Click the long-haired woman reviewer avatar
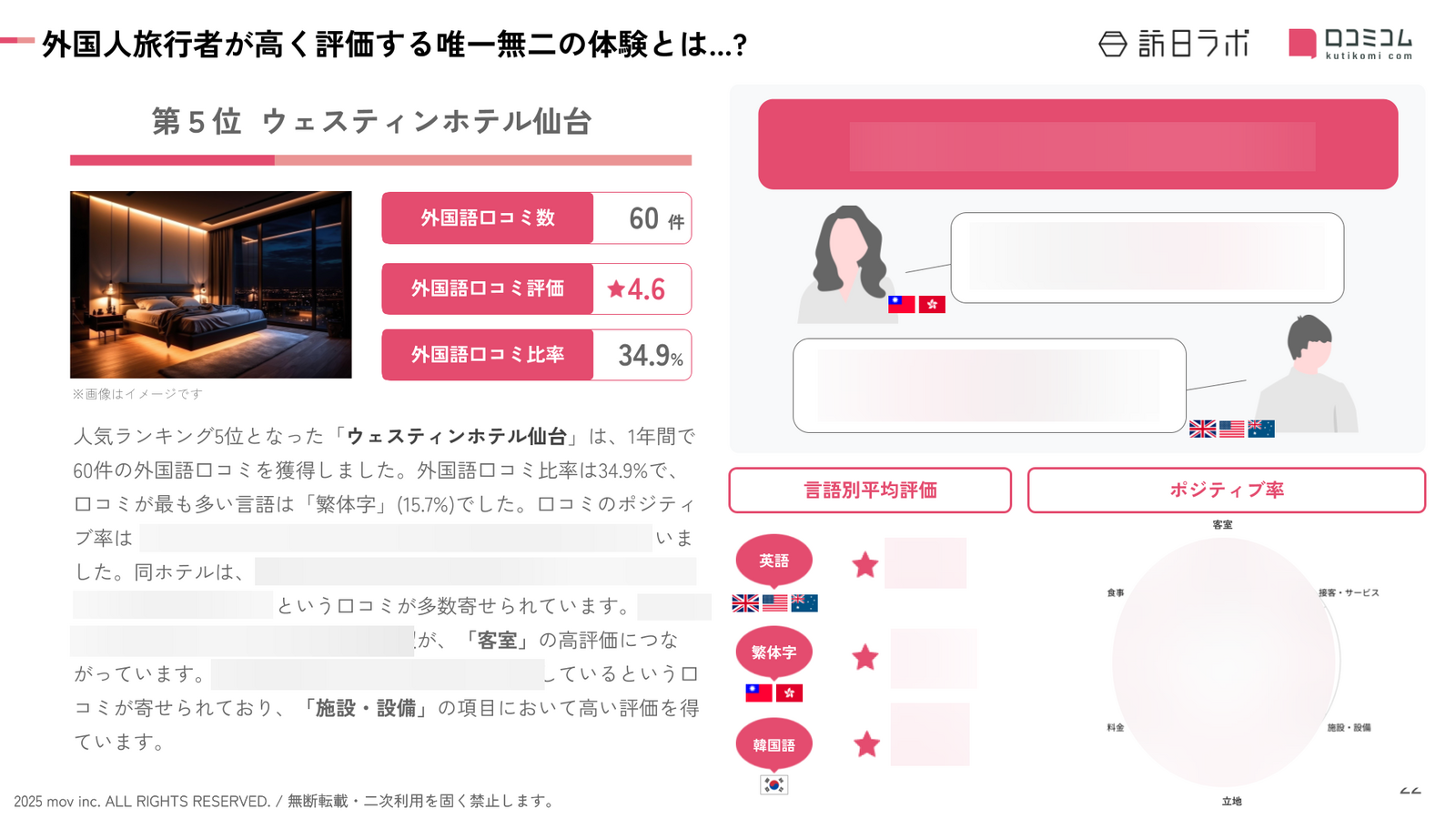The image size is (1456, 819). click(846, 264)
